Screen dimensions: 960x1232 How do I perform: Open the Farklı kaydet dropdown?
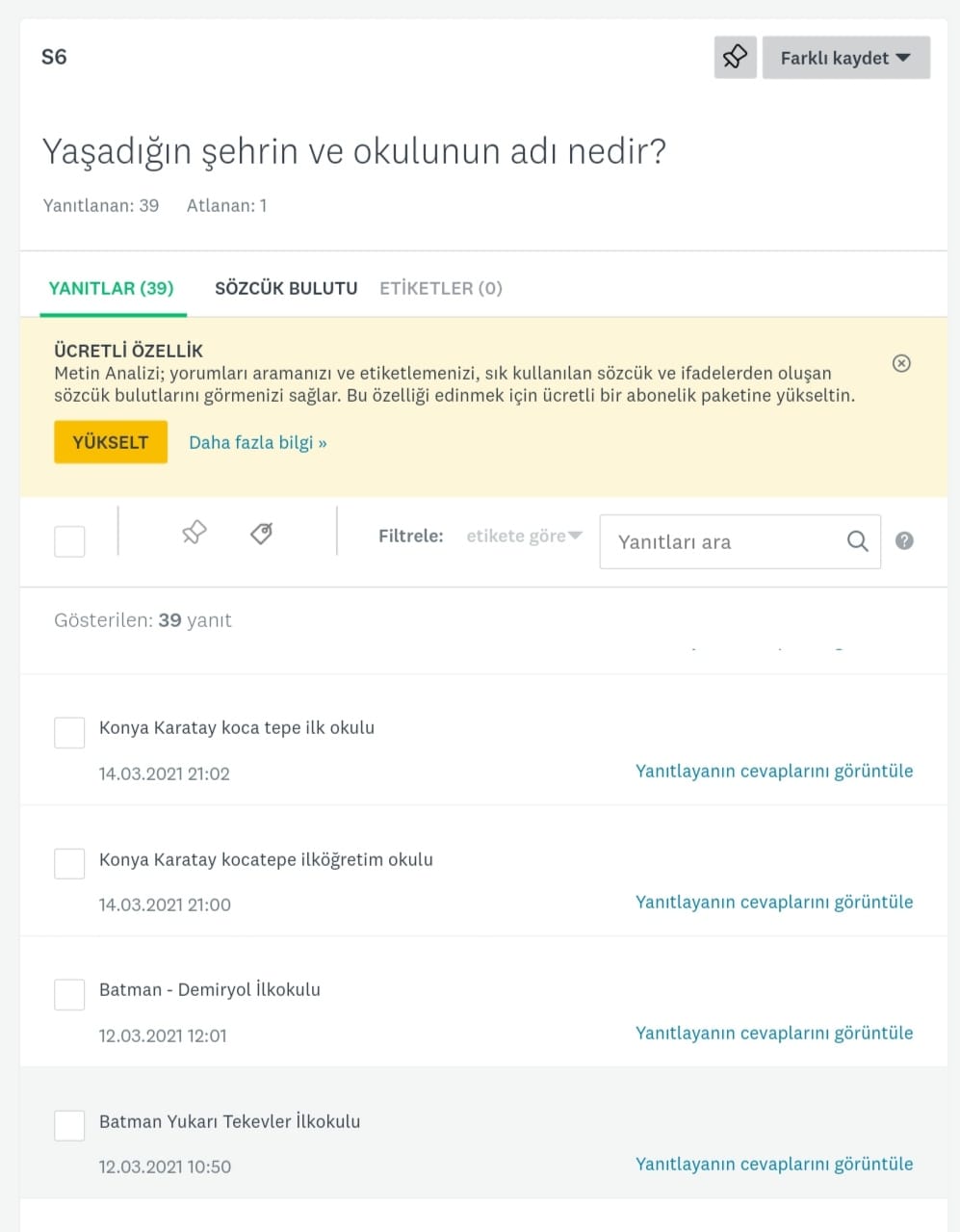(x=845, y=57)
